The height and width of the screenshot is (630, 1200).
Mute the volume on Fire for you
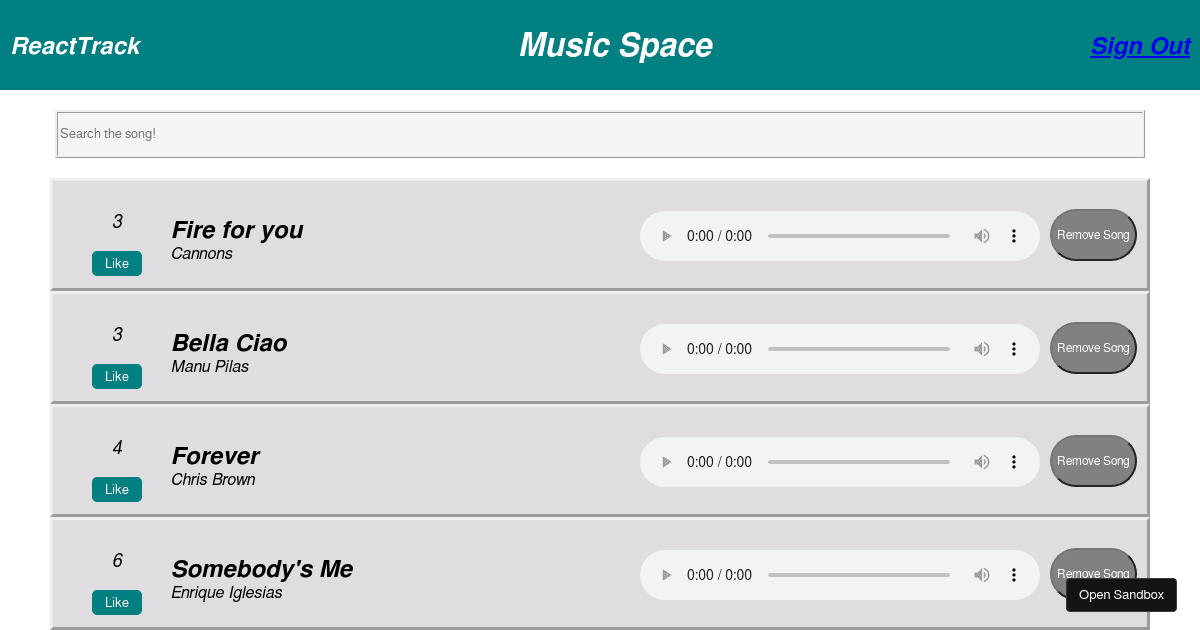pyautogui.click(x=982, y=236)
